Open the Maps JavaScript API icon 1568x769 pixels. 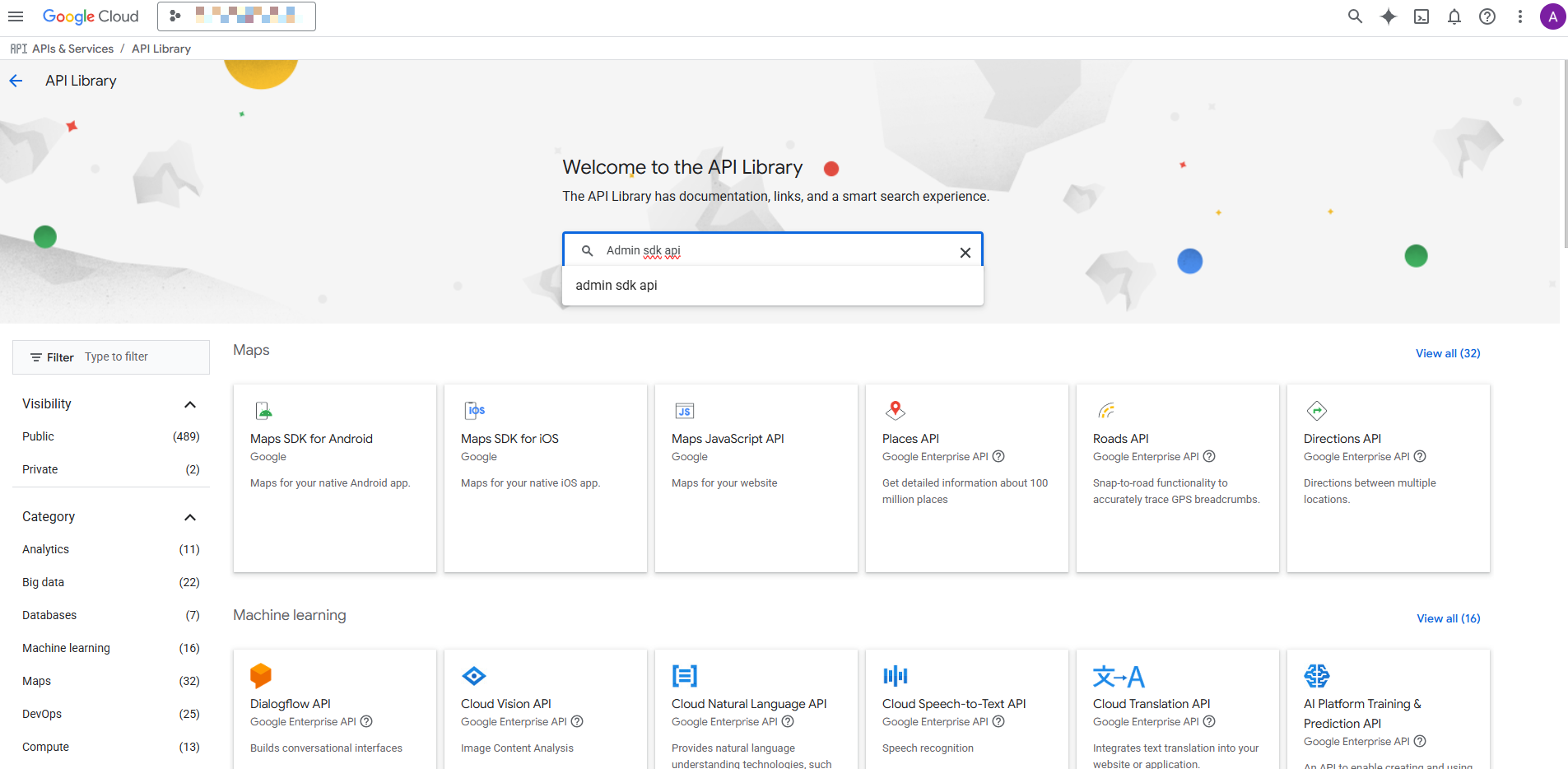pos(685,411)
